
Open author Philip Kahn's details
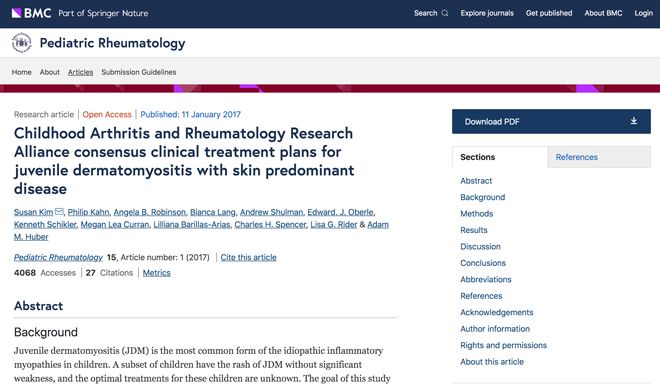pyautogui.click(x=88, y=212)
